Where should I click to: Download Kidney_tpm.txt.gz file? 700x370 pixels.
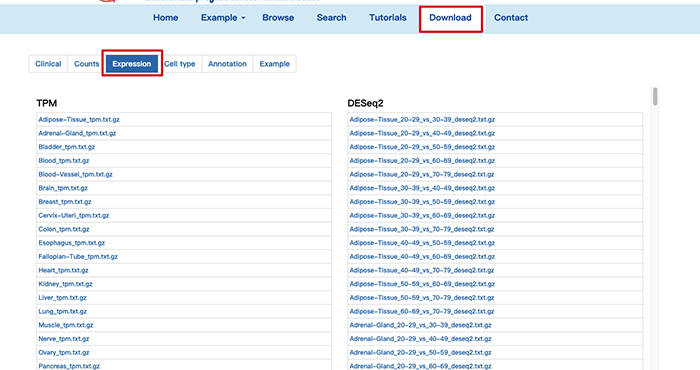(x=65, y=284)
